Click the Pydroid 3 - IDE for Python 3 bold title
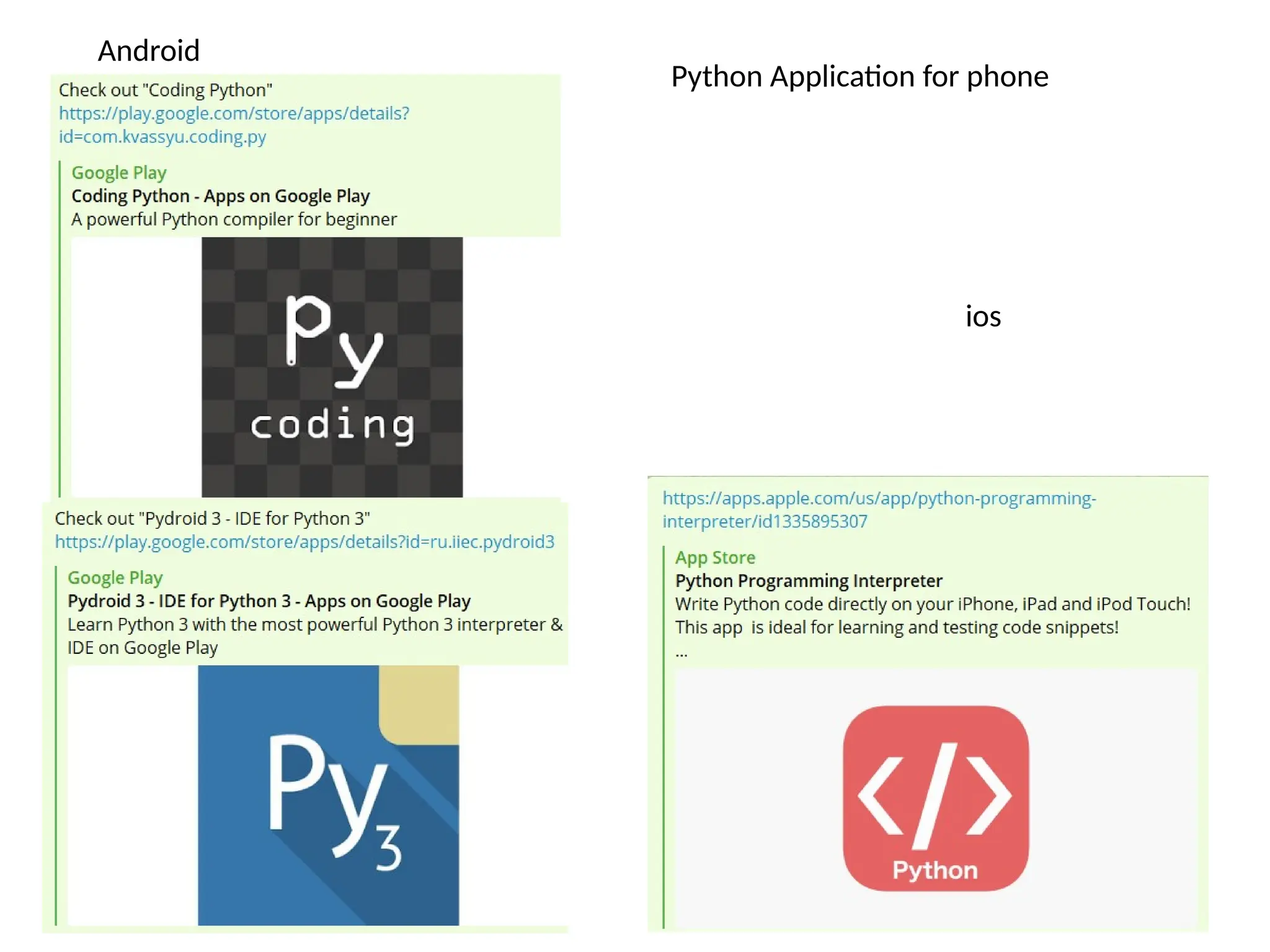This screenshot has width=1270, height=952. pos(269,601)
